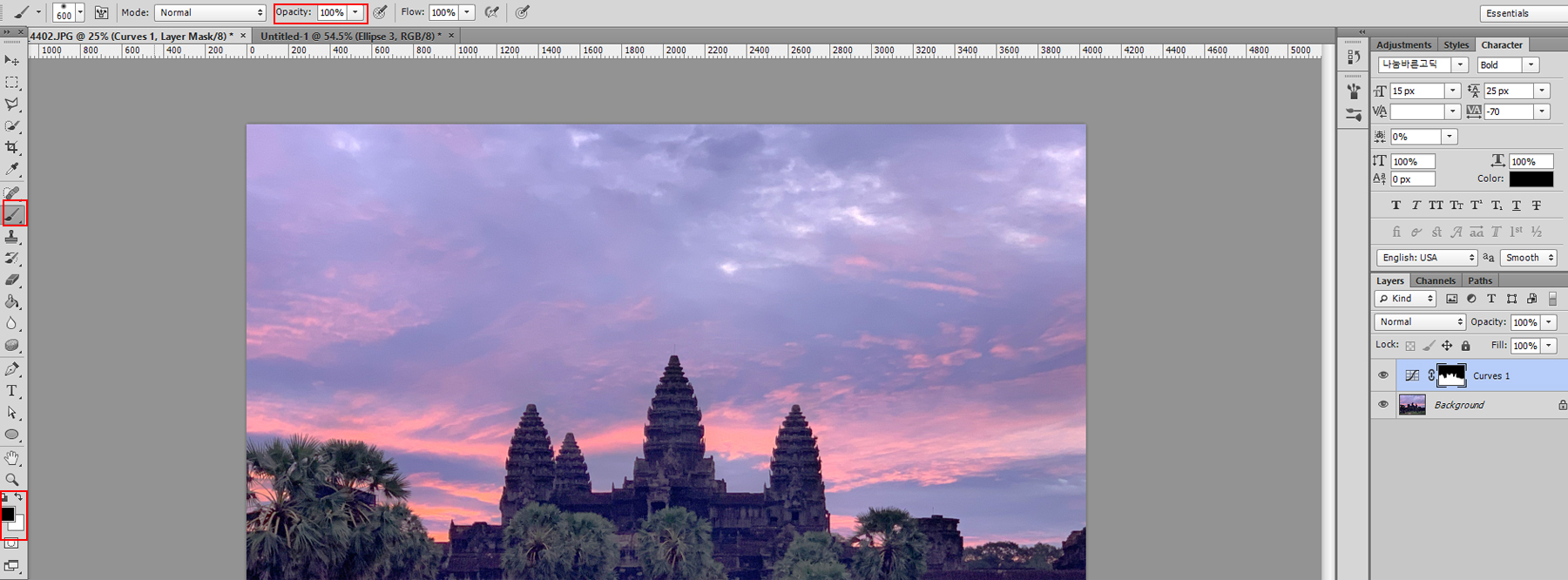Click the Background layer thumbnail

(1412, 404)
